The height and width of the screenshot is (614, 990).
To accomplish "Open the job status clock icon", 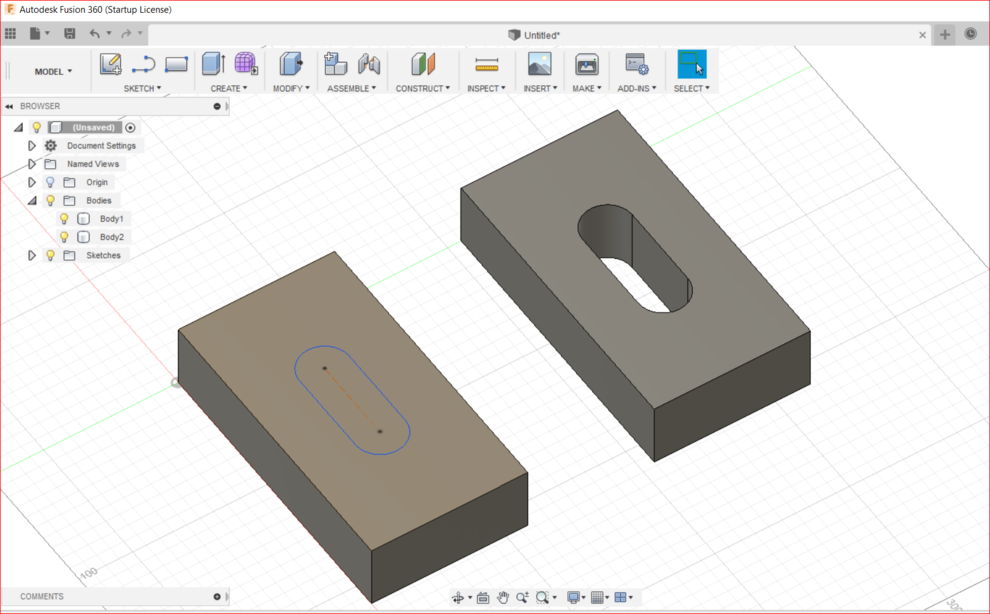I will pyautogui.click(x=970, y=34).
